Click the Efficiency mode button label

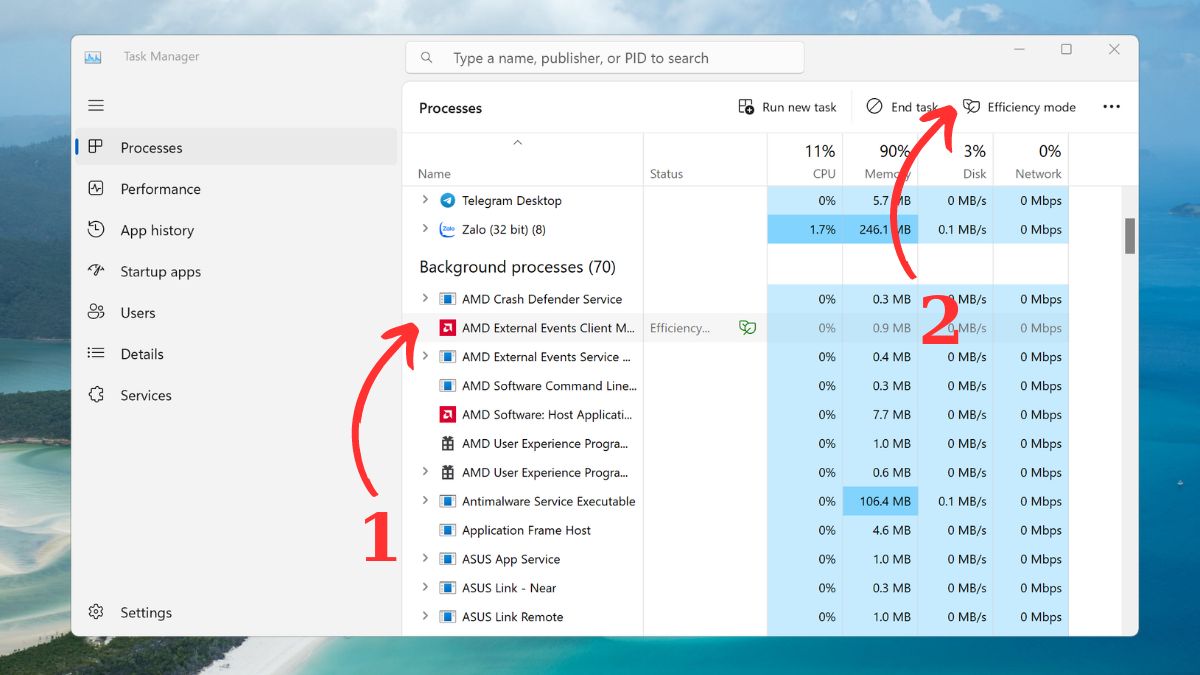(1031, 107)
